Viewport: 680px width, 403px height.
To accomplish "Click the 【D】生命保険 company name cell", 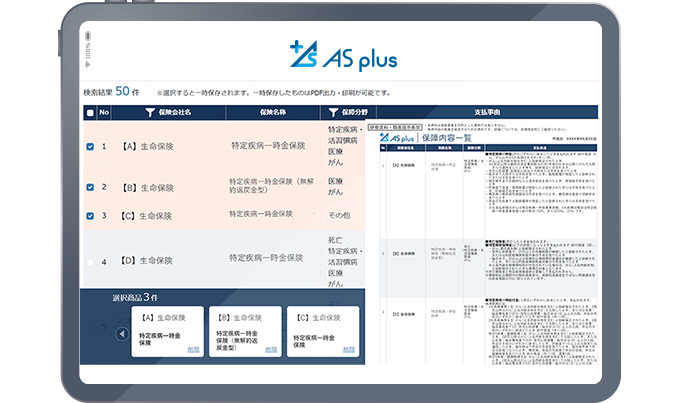I will pos(147,263).
